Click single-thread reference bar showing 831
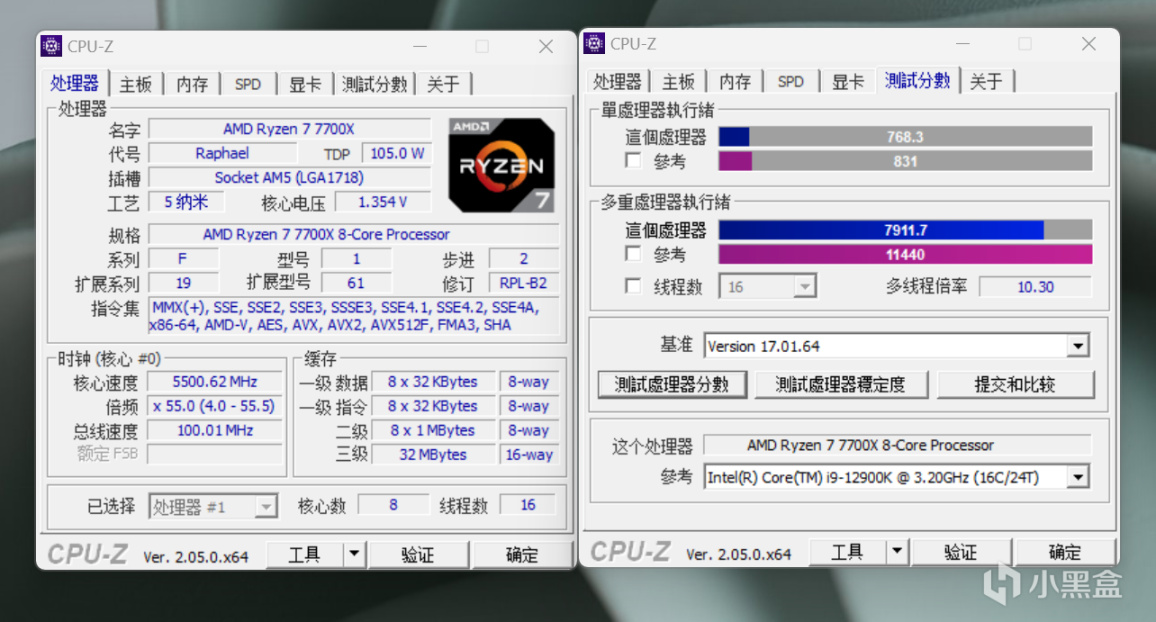1156x622 pixels. click(x=905, y=161)
